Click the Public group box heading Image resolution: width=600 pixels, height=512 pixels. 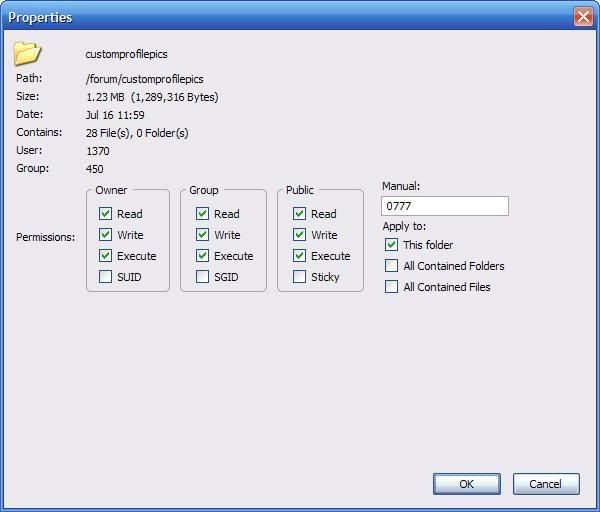click(300, 190)
